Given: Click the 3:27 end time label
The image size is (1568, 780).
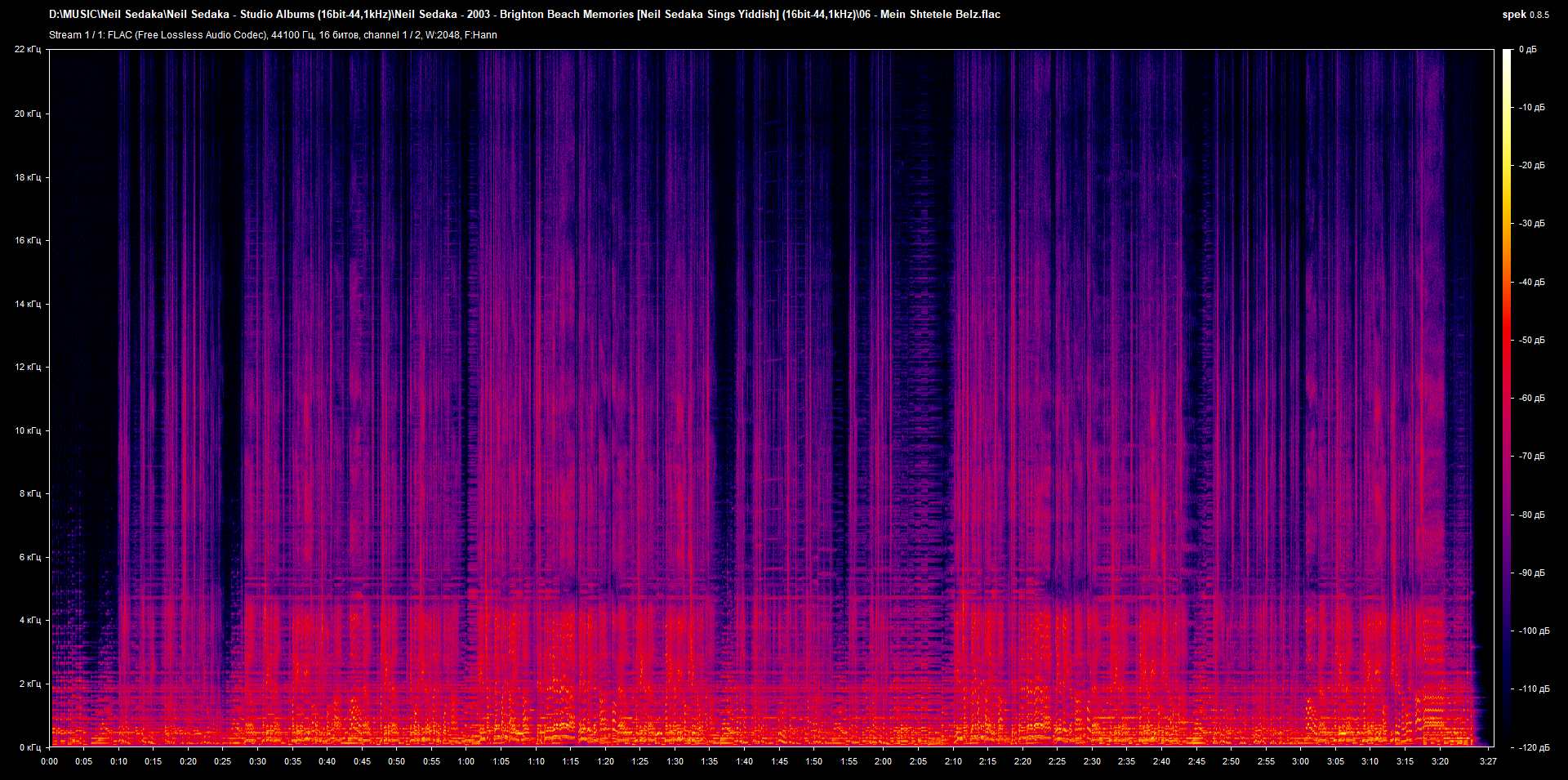Looking at the screenshot, I should [1488, 761].
